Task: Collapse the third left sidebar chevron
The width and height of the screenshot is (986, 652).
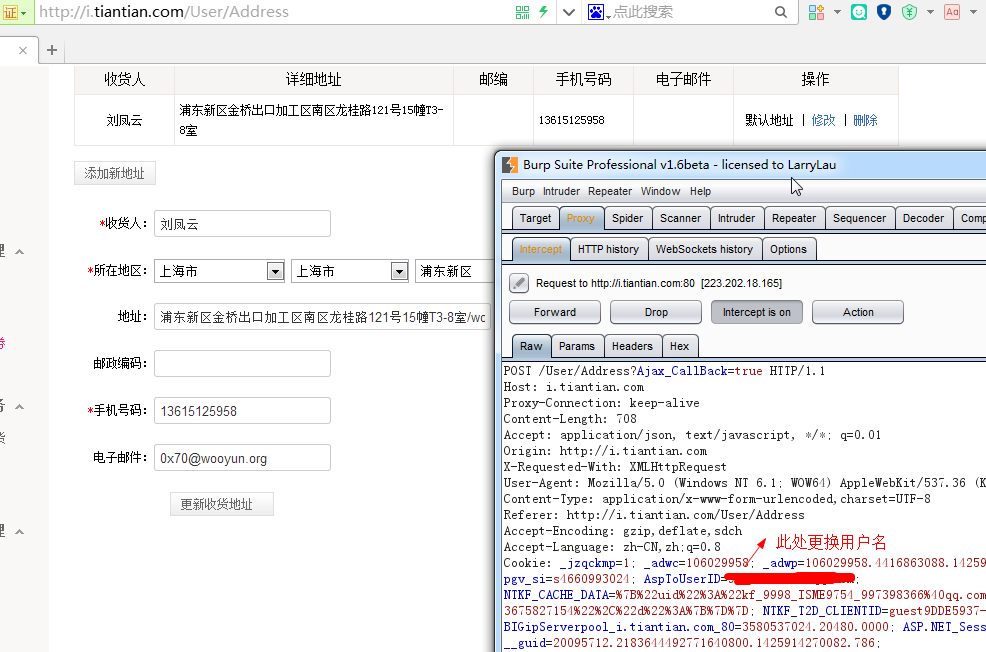Action: (x=19, y=532)
